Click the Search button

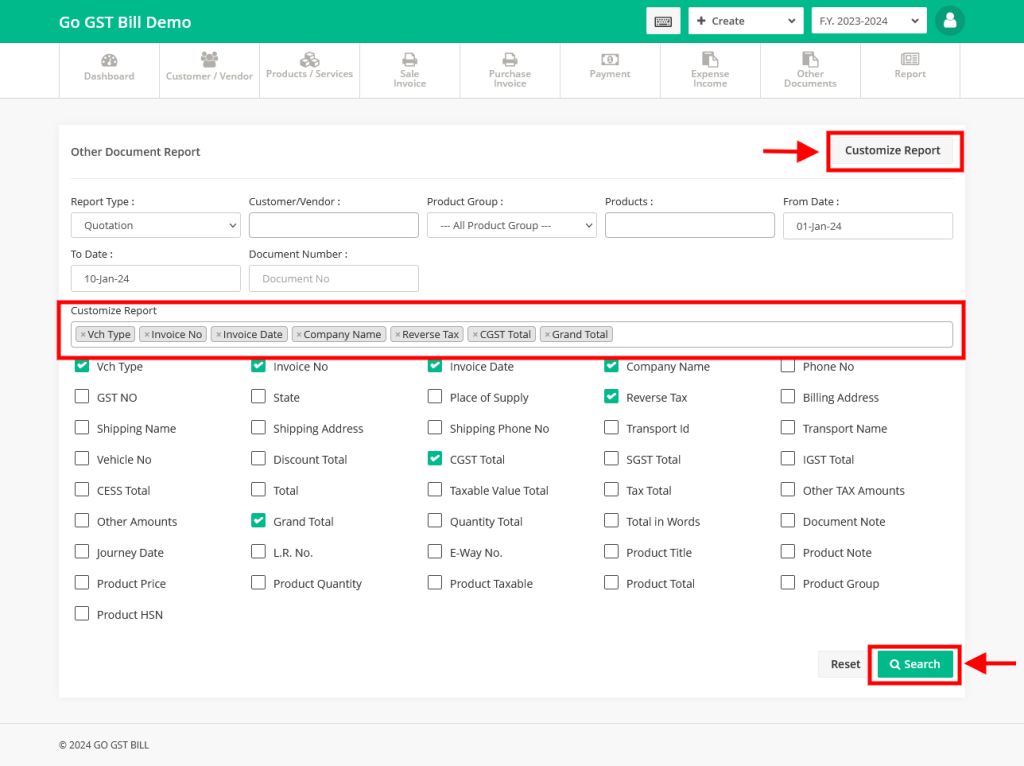click(914, 663)
